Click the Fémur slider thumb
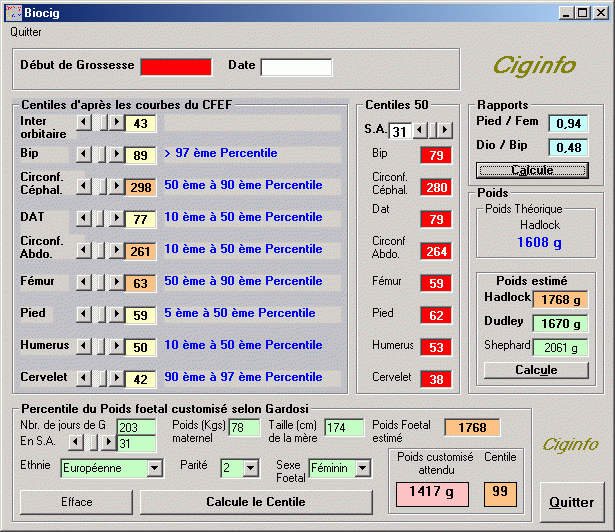 (100, 282)
